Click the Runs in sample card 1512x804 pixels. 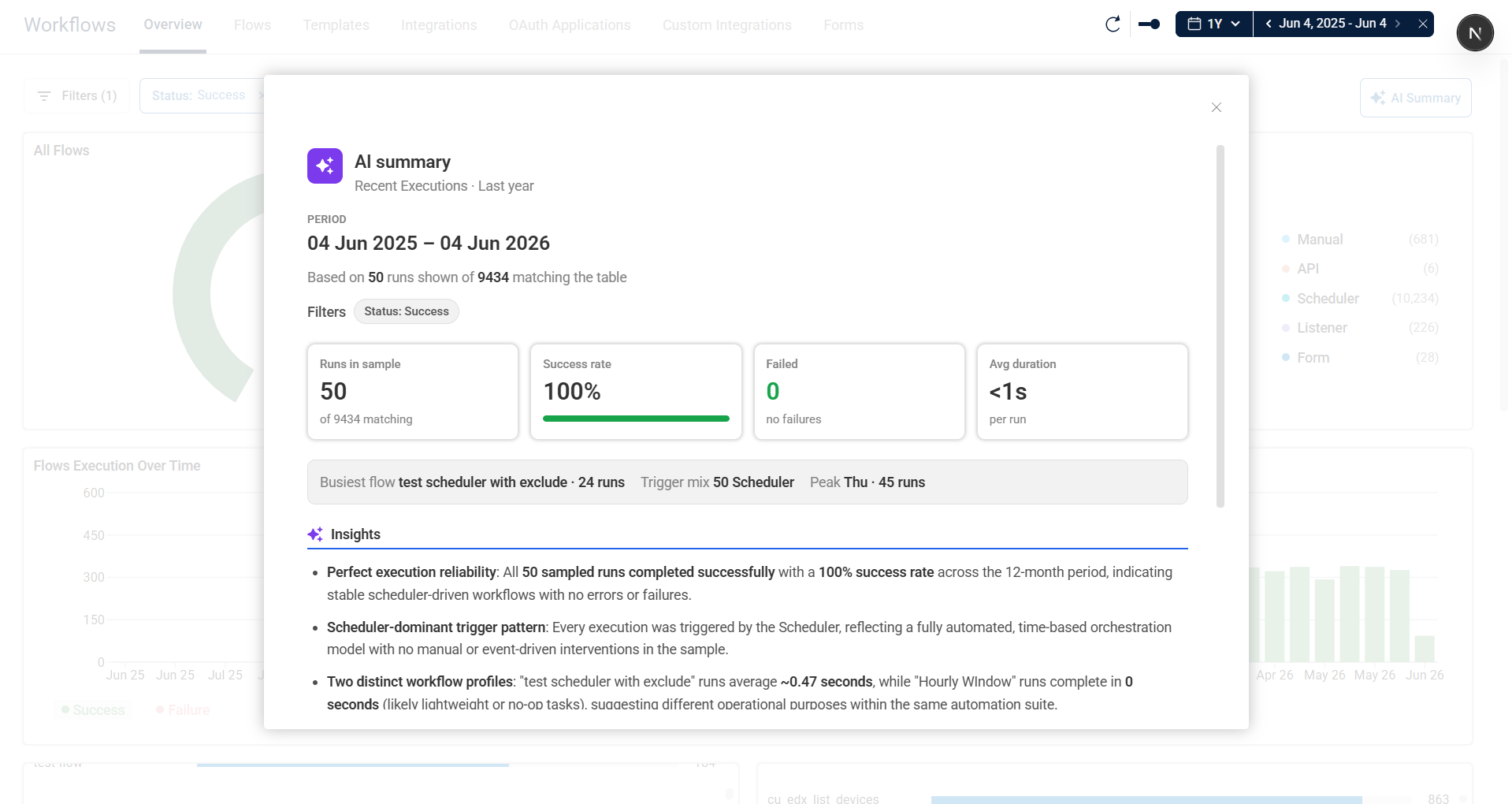(413, 392)
